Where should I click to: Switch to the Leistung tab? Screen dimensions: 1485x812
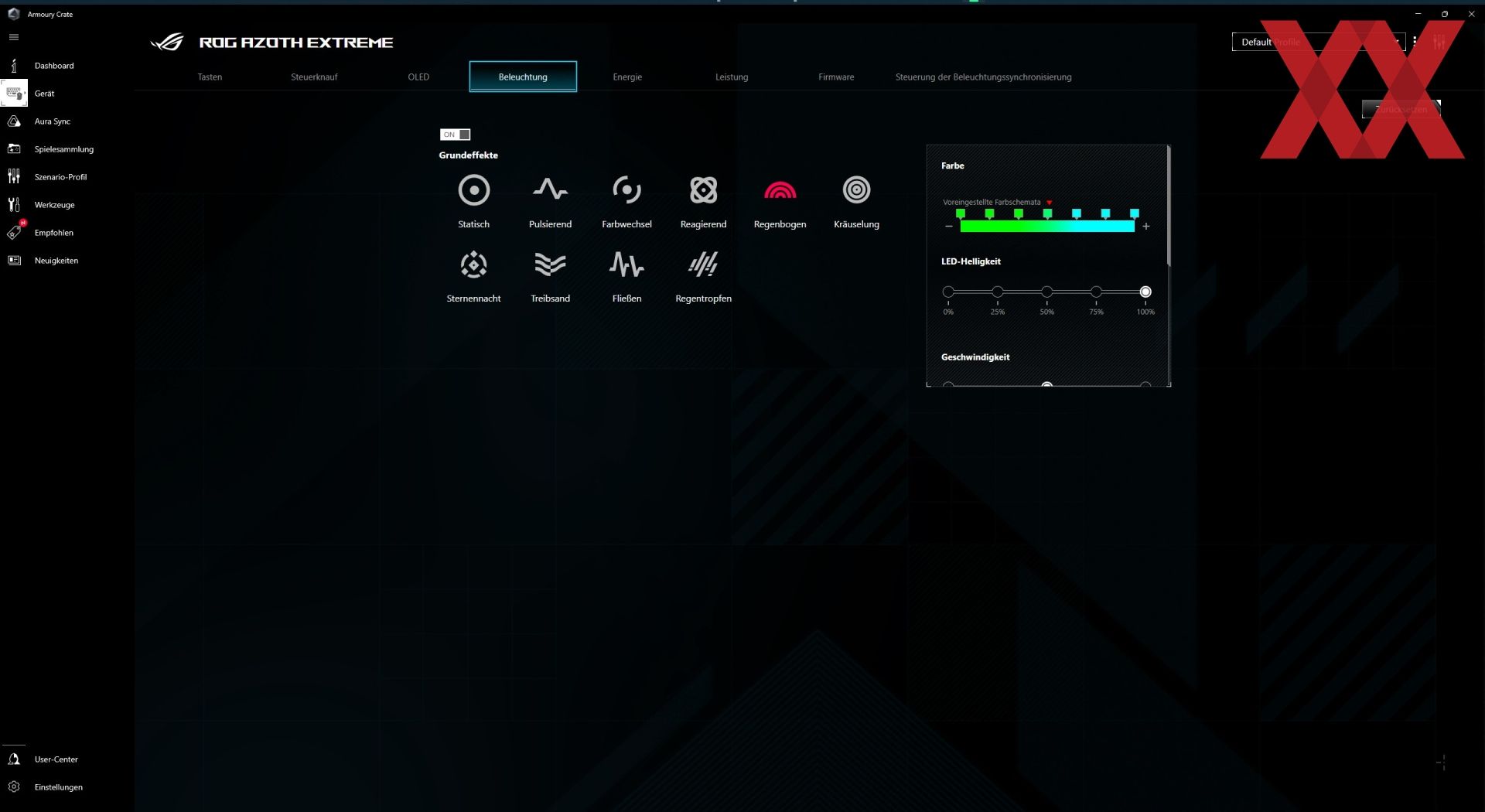coord(732,77)
